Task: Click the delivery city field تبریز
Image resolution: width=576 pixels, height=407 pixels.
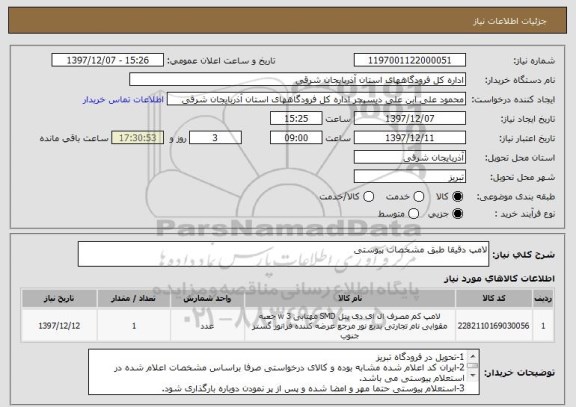Action: coord(410,177)
